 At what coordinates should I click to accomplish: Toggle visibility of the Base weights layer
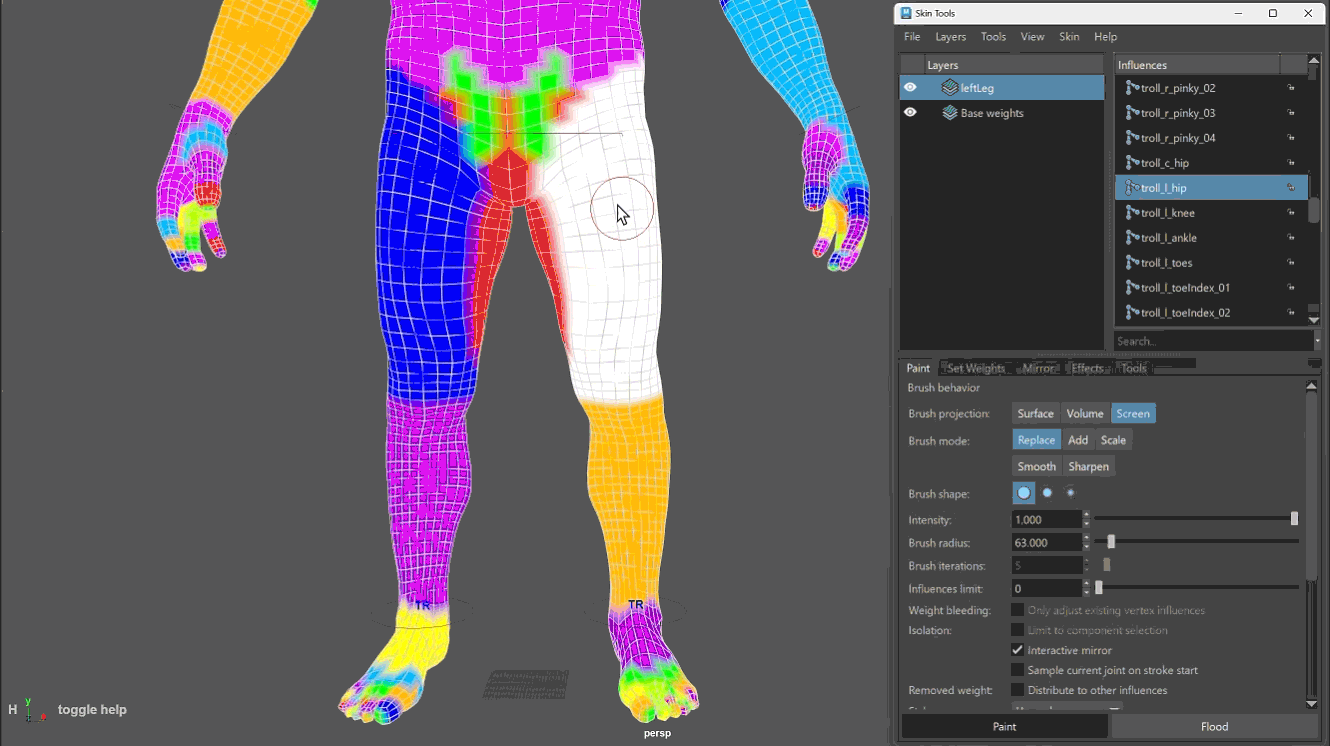pyautogui.click(x=910, y=113)
